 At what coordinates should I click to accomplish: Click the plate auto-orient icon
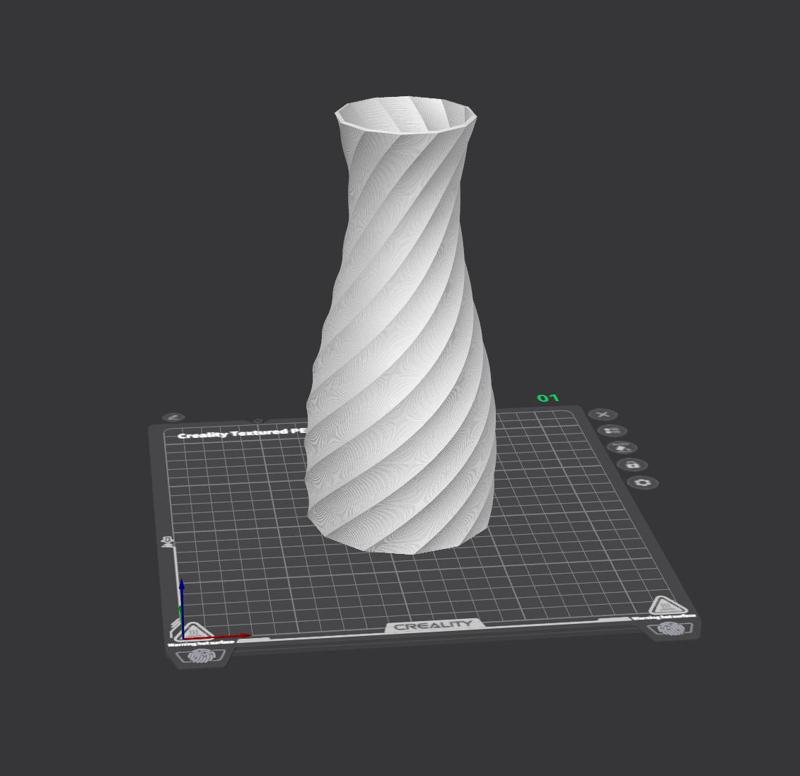click(622, 448)
